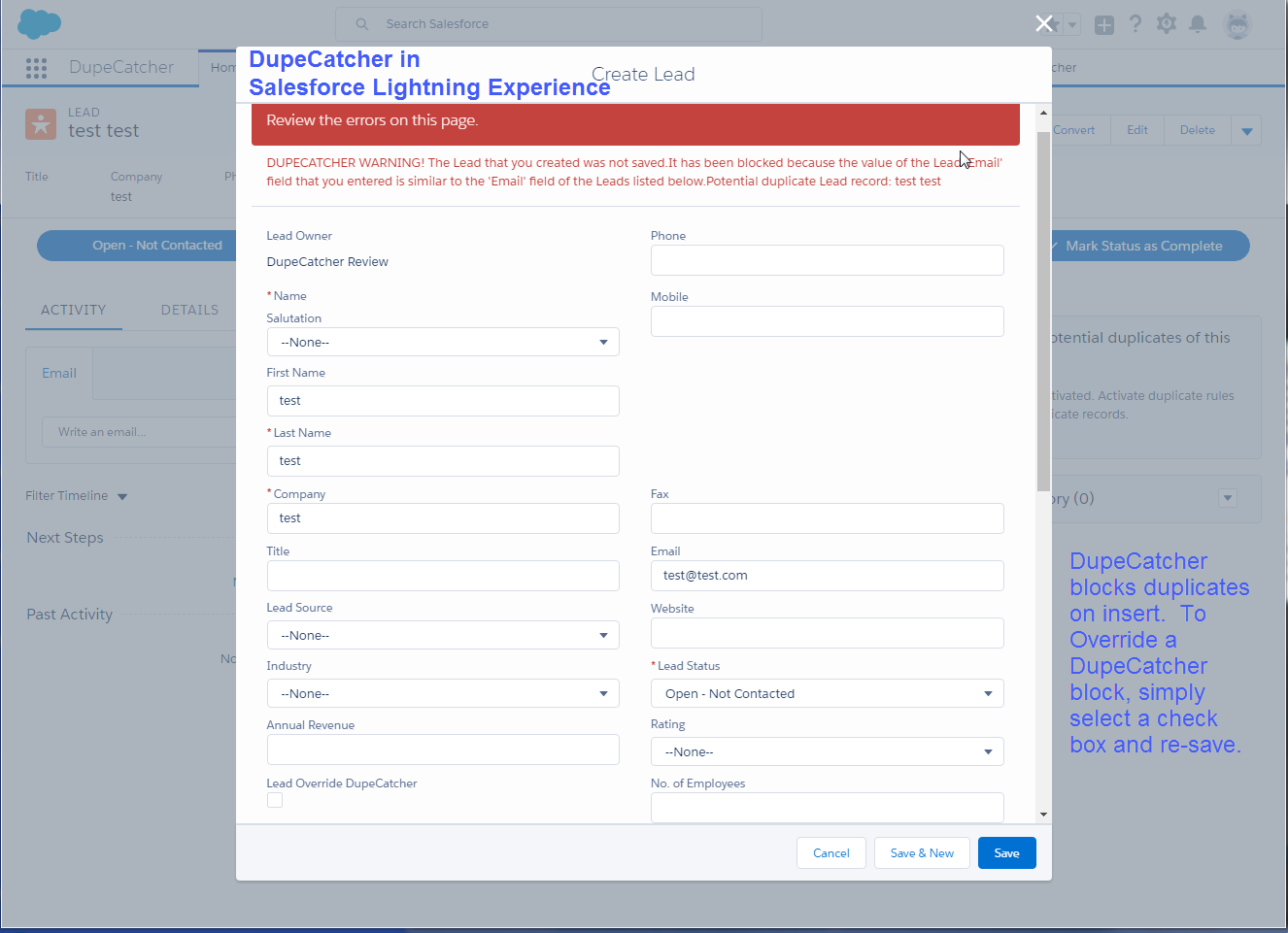
Task: Click the notifications bell icon
Action: coord(1198,23)
